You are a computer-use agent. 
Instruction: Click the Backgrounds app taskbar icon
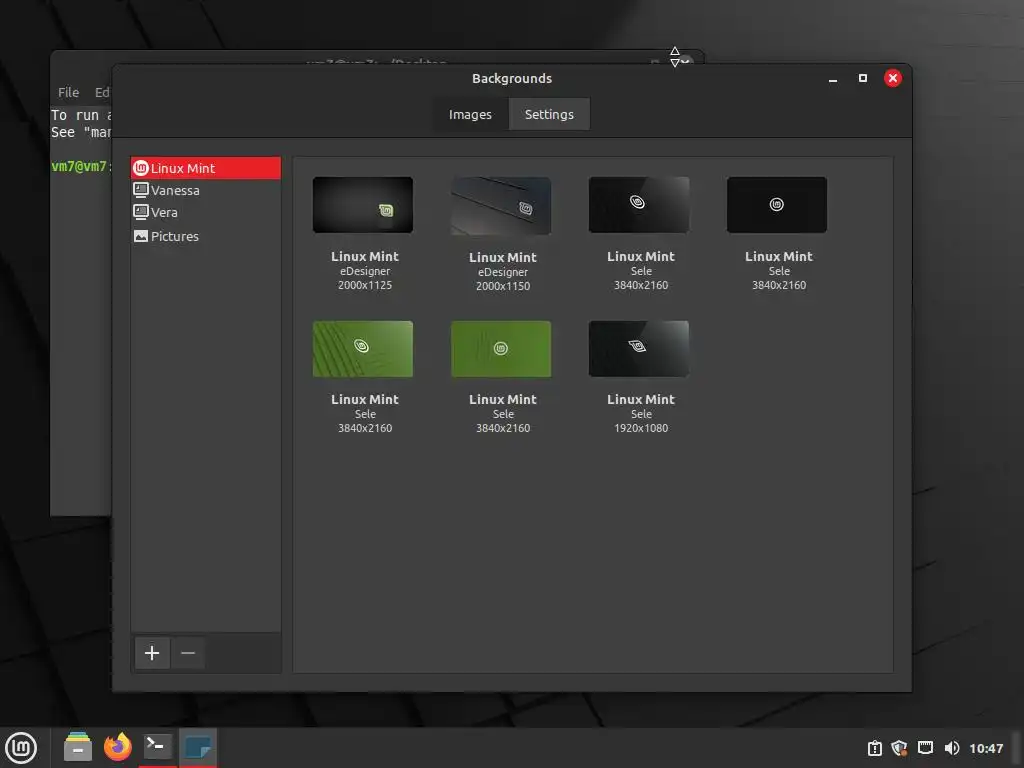point(197,747)
